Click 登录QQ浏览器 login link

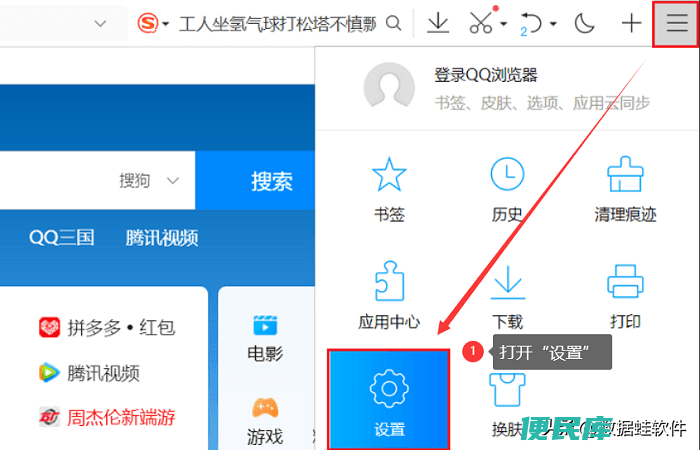click(485, 75)
